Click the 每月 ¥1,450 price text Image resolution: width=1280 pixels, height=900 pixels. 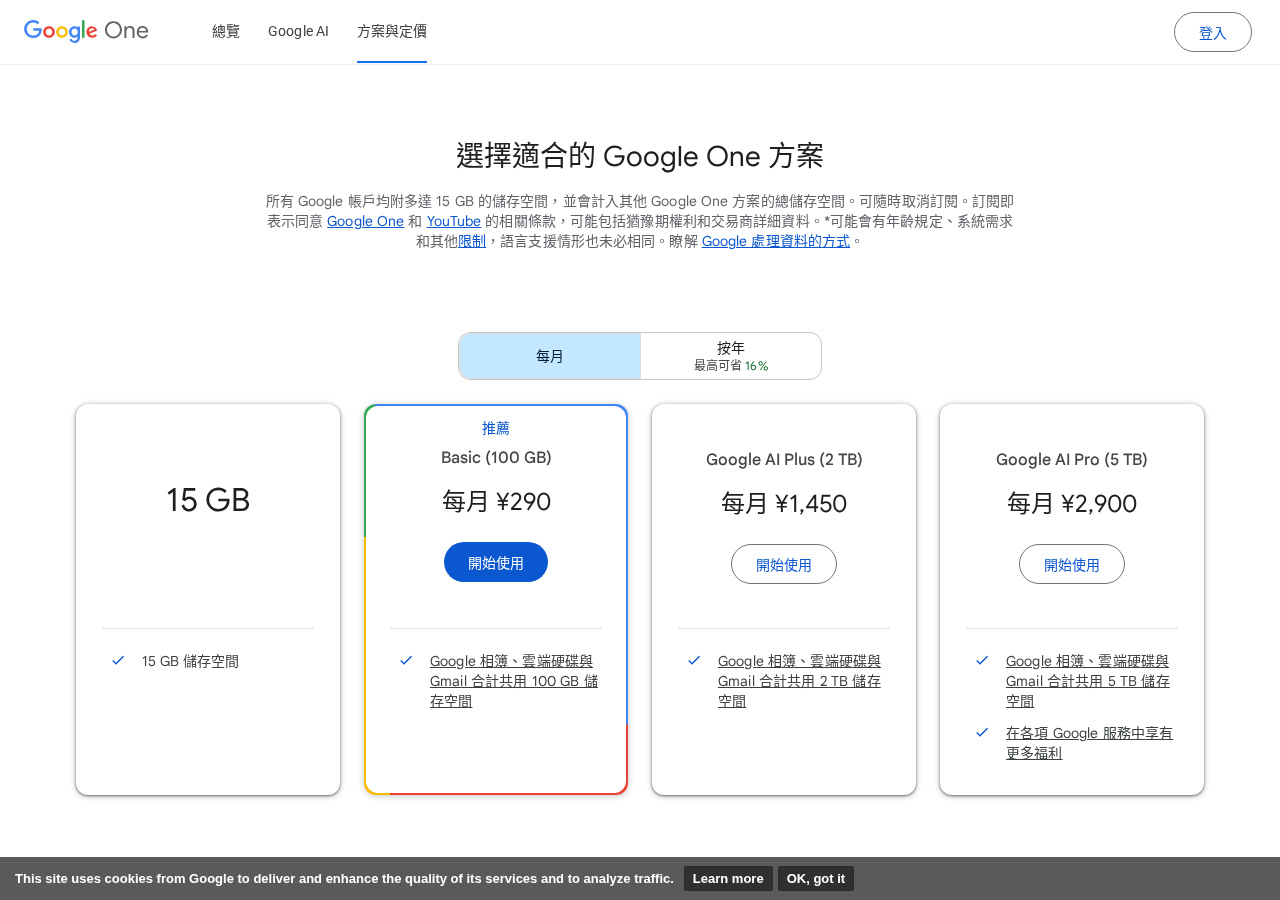[784, 503]
